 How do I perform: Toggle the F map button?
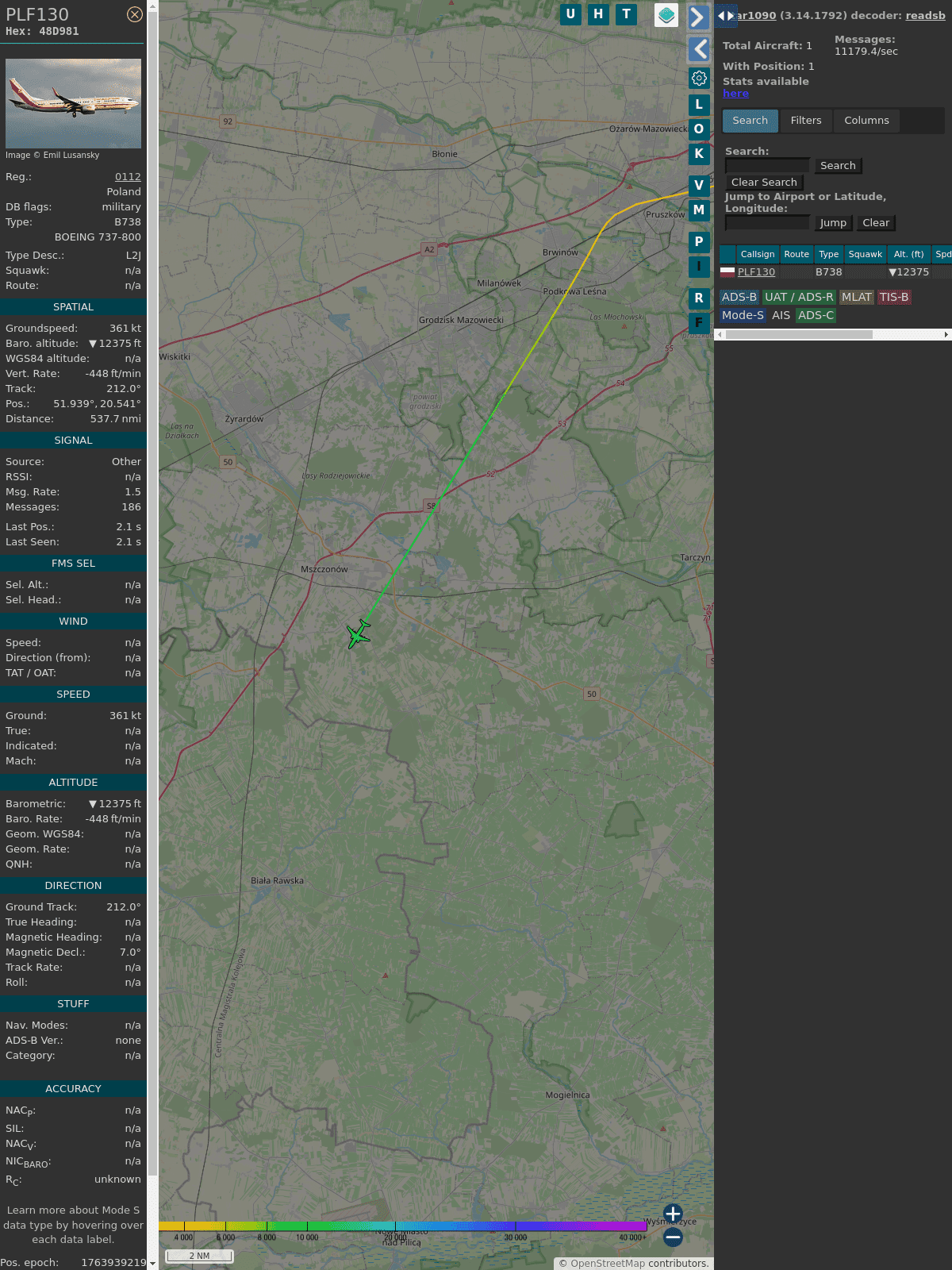[x=699, y=323]
